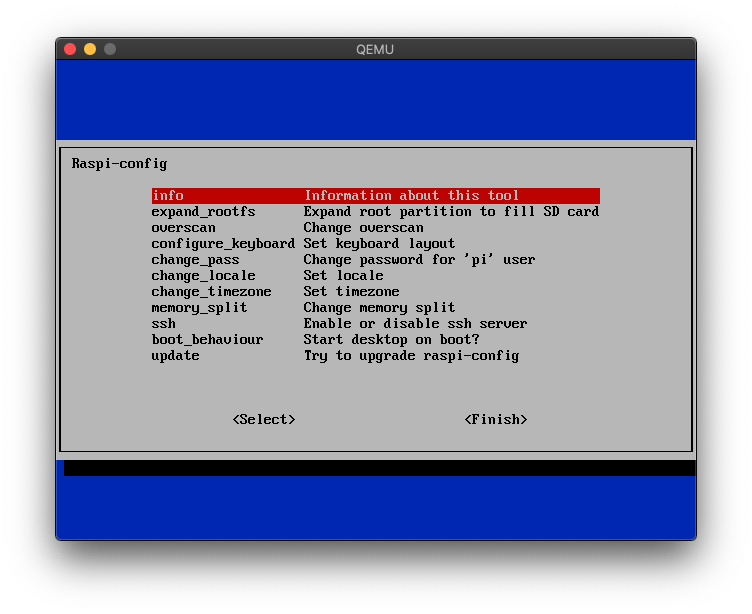Click 'Change password for 'pi' user' text
752x614 pixels.
click(x=419, y=260)
